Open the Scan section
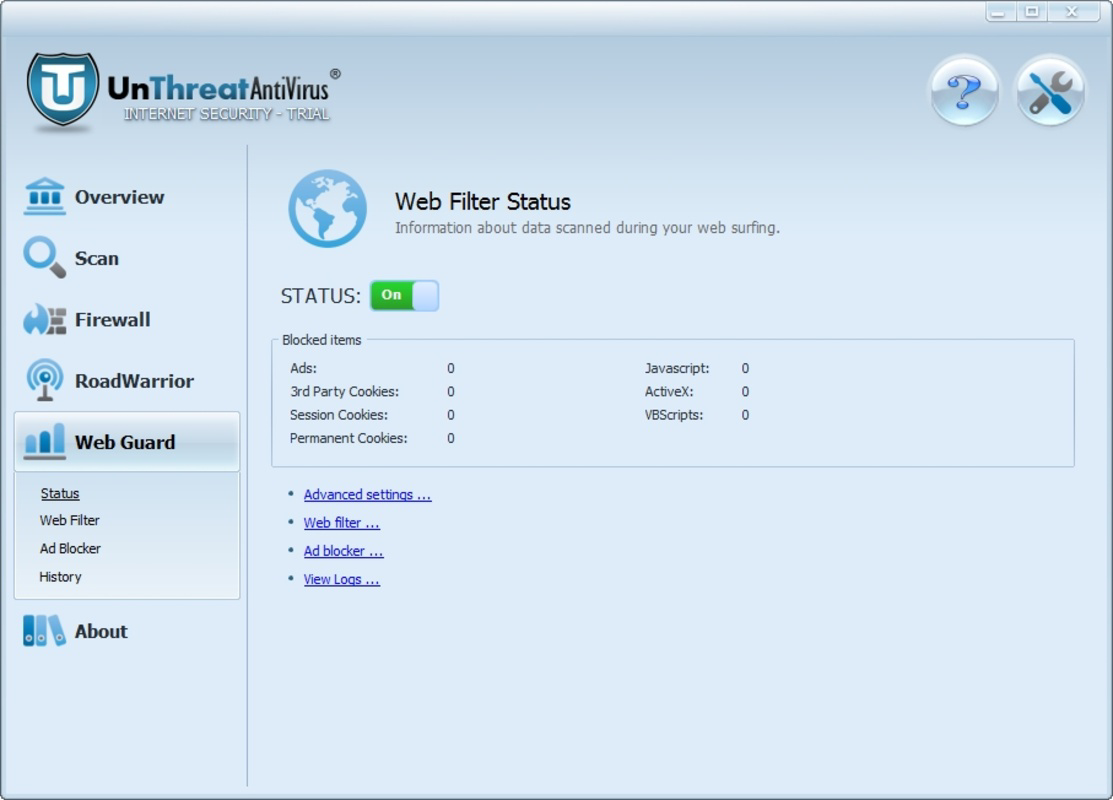Screen dimensions: 1113x800 pyautogui.click(x=97, y=258)
